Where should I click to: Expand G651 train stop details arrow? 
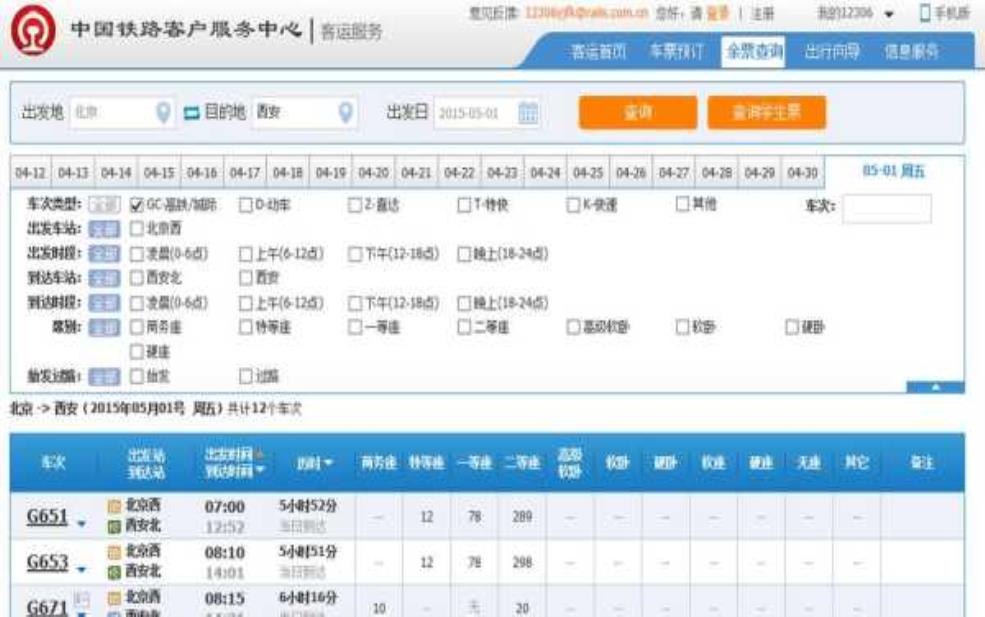pyautogui.click(x=82, y=523)
